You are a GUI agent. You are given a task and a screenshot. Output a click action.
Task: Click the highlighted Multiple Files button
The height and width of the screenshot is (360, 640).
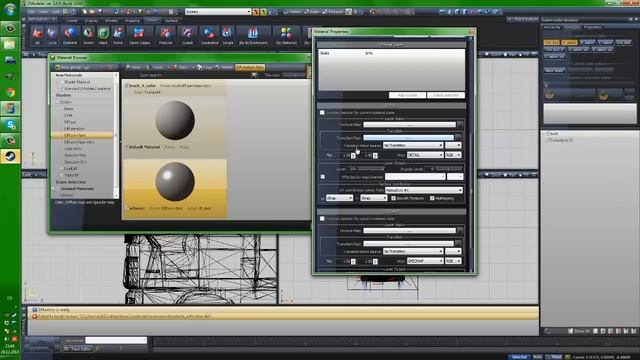click(250, 67)
